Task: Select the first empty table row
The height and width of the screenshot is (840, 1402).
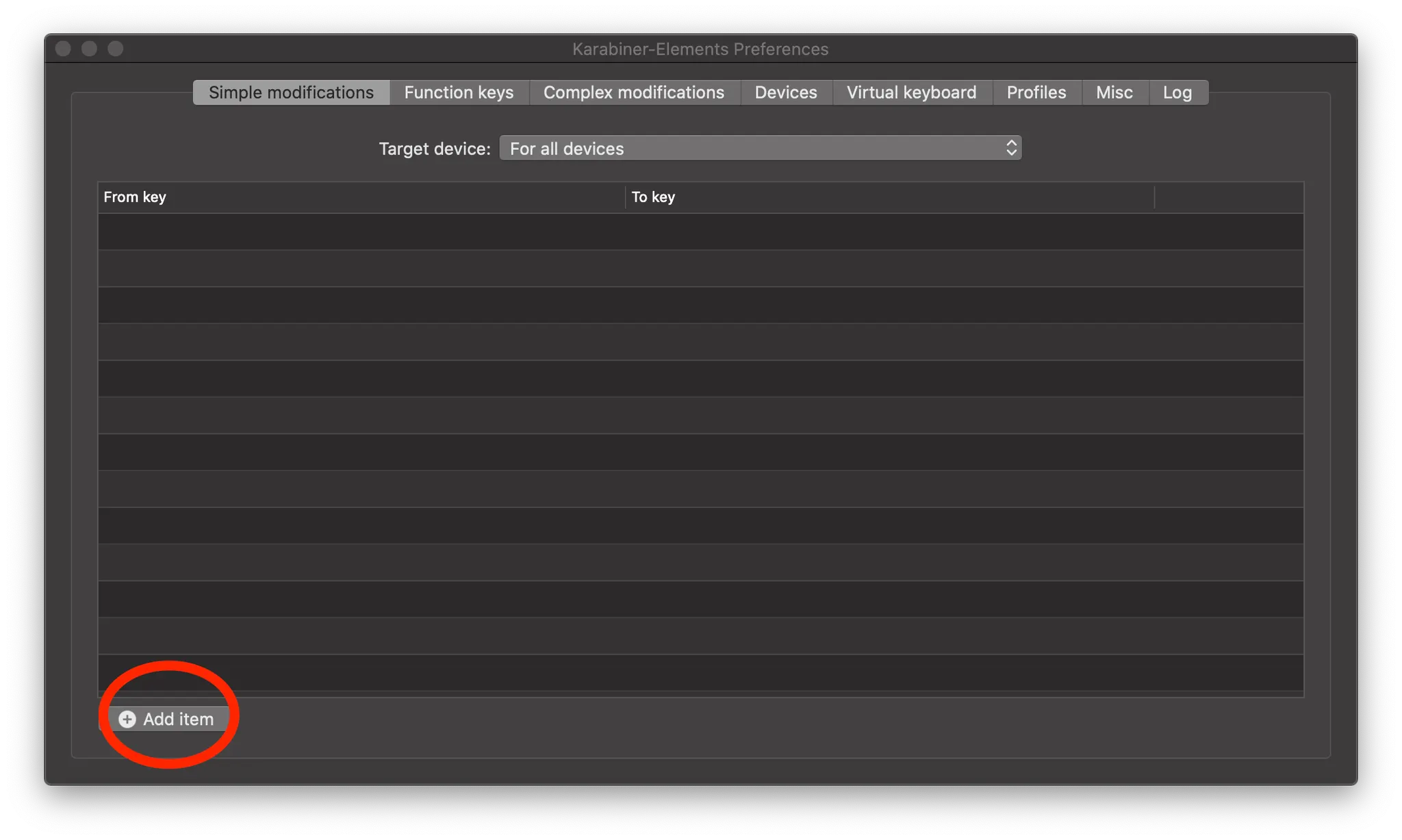Action: (x=700, y=231)
